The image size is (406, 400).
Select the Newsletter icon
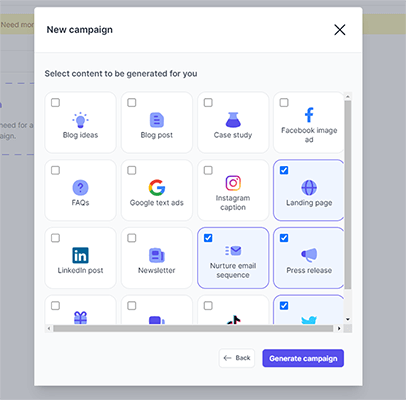coord(157,255)
